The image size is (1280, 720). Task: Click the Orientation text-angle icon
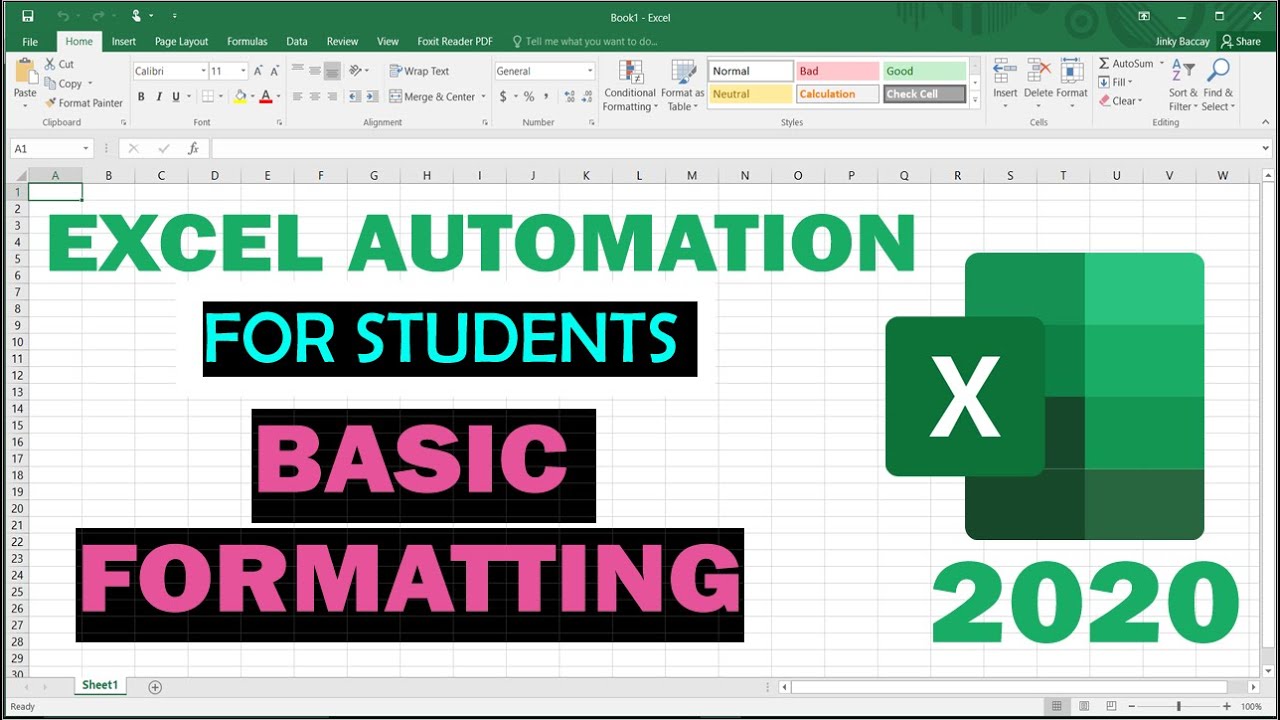pos(355,71)
